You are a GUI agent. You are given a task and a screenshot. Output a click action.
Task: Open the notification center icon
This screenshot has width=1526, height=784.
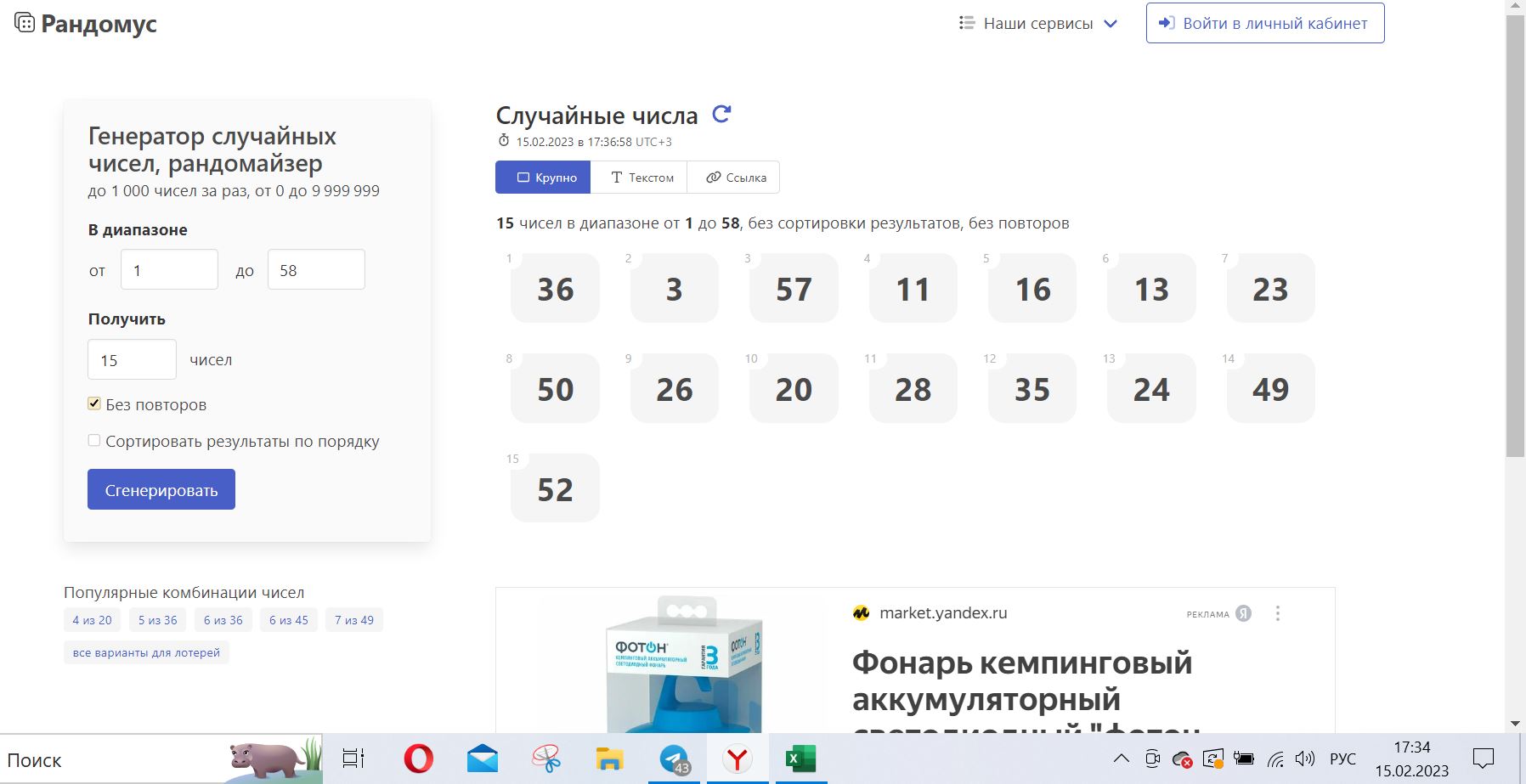tap(1484, 759)
